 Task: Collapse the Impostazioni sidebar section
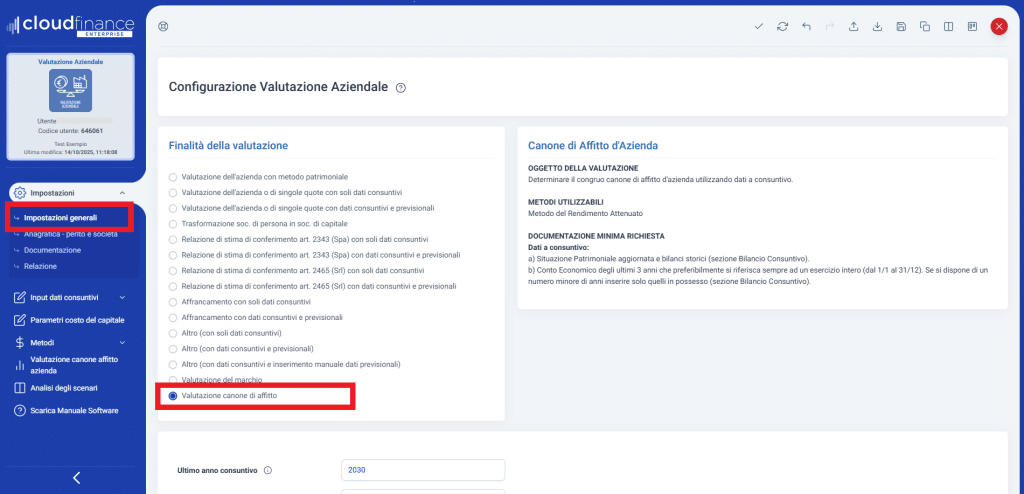pos(122,192)
